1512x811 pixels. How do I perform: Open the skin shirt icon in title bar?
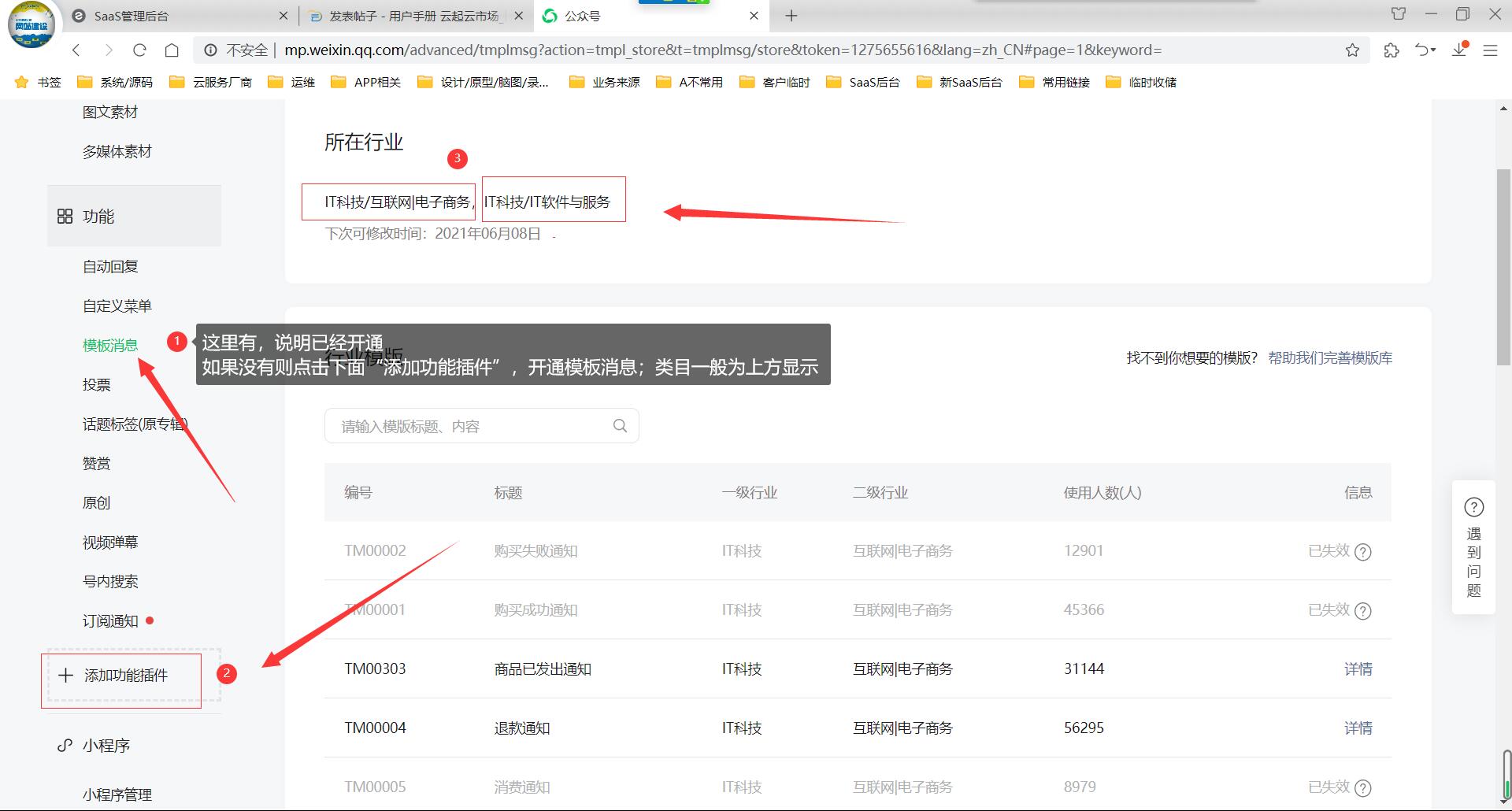[x=1399, y=14]
